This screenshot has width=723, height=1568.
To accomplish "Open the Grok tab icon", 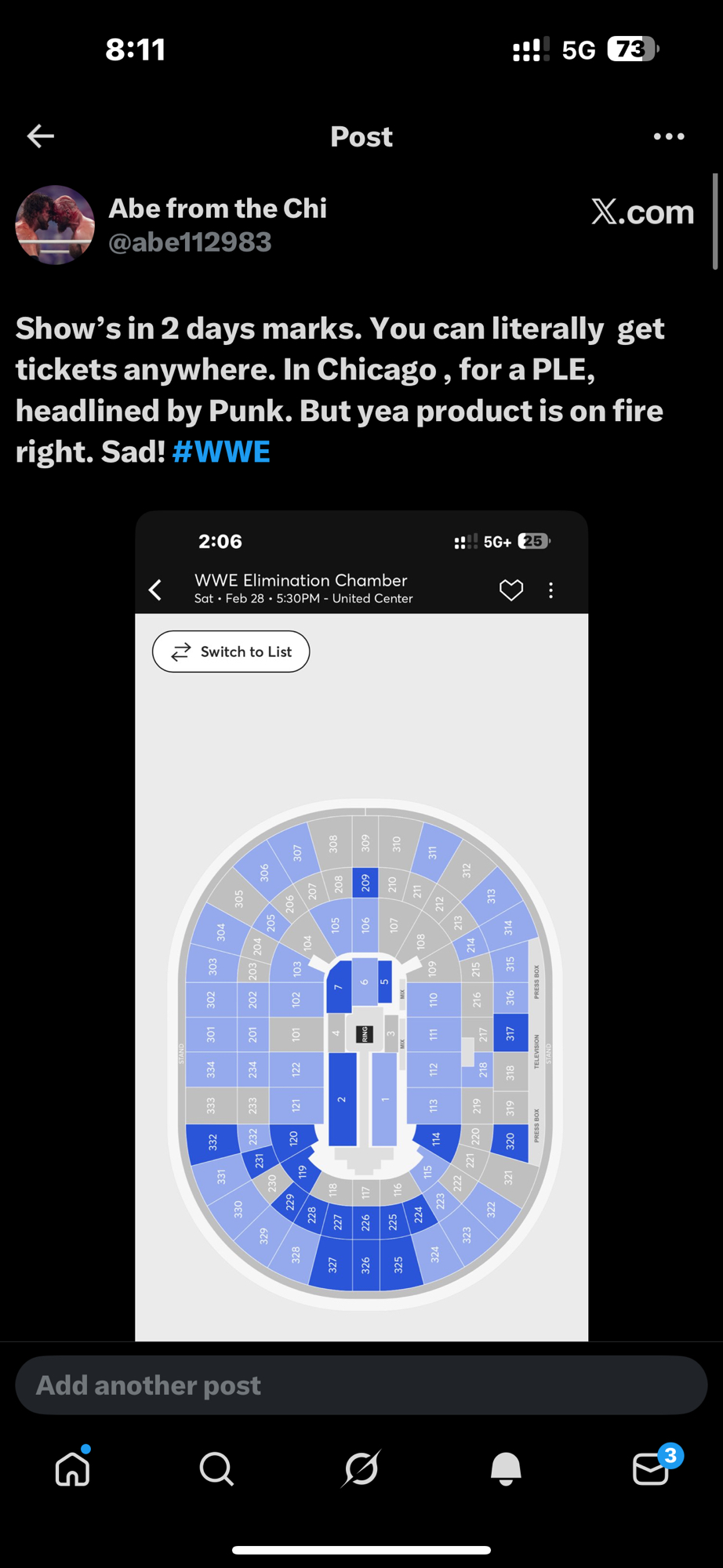I will click(361, 1468).
